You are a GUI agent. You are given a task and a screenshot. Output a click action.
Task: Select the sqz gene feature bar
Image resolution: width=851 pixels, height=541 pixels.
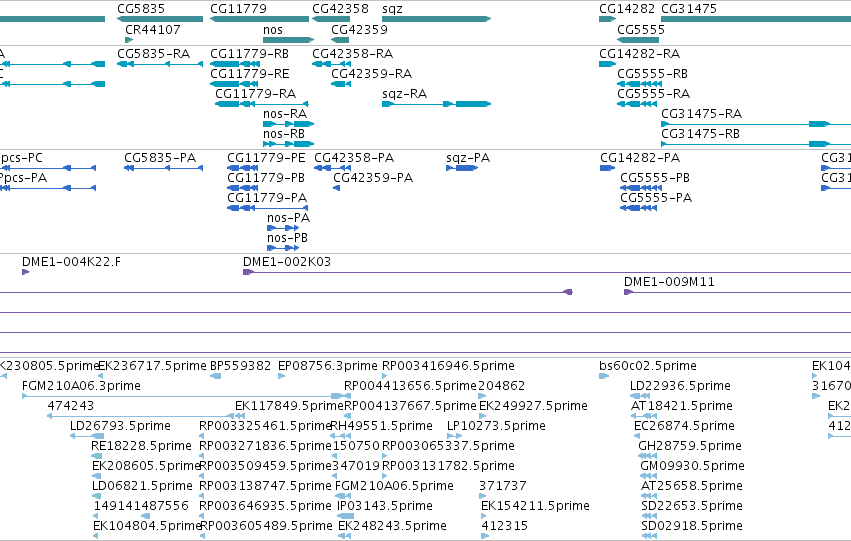coord(436,19)
